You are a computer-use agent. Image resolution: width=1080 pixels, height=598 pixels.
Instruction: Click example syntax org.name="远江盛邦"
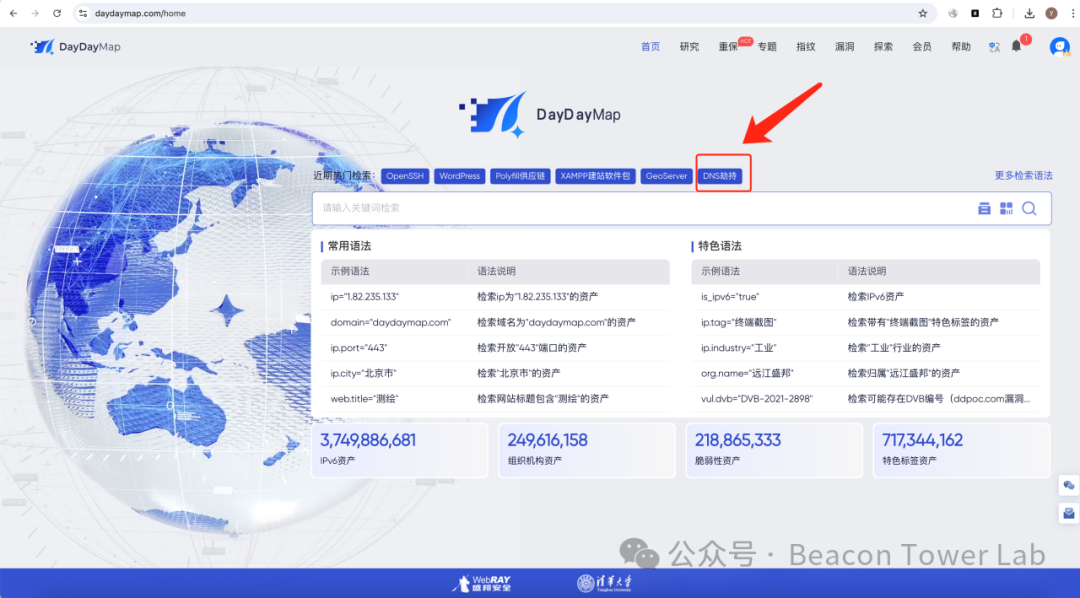tap(747, 373)
